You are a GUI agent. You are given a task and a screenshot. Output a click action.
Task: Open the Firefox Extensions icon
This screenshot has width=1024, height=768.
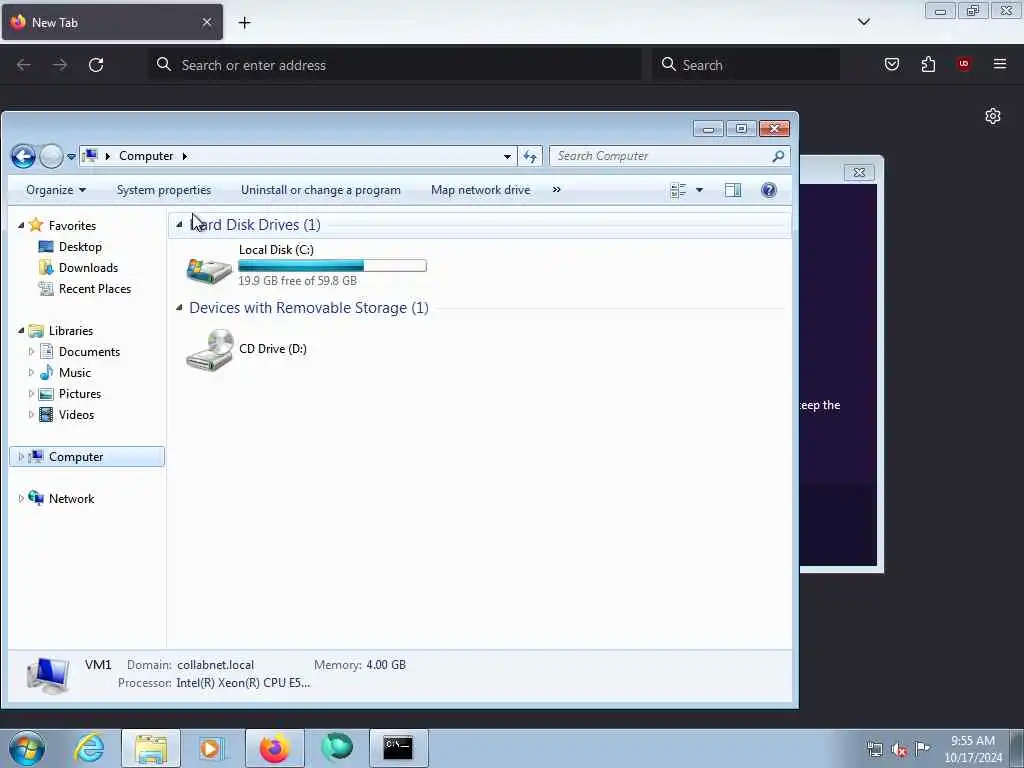click(x=928, y=64)
